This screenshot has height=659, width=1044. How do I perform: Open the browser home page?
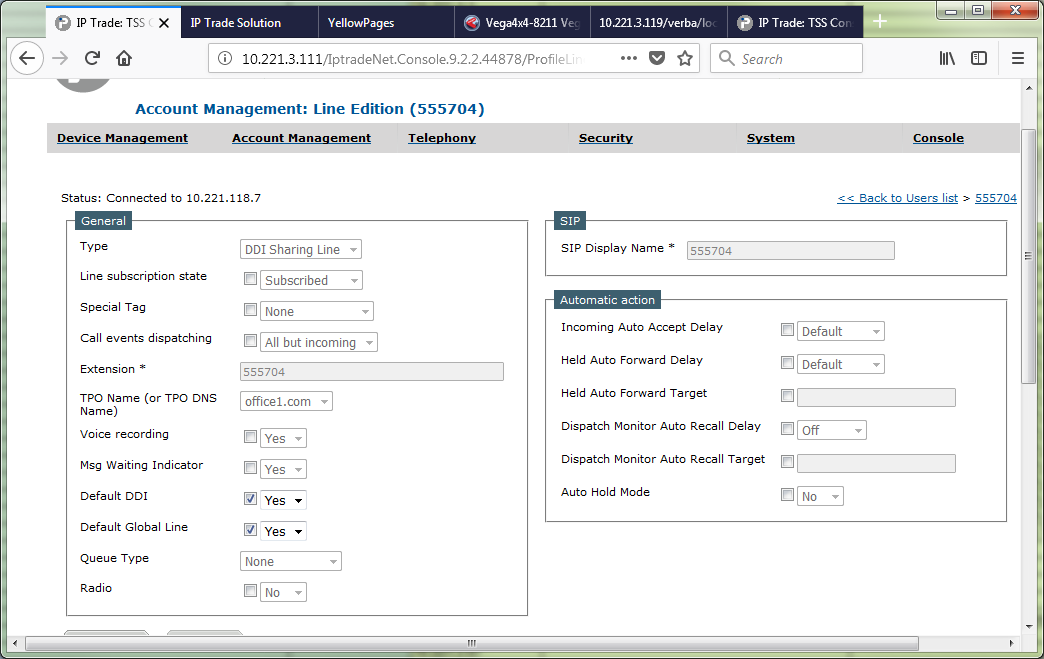coord(124,59)
